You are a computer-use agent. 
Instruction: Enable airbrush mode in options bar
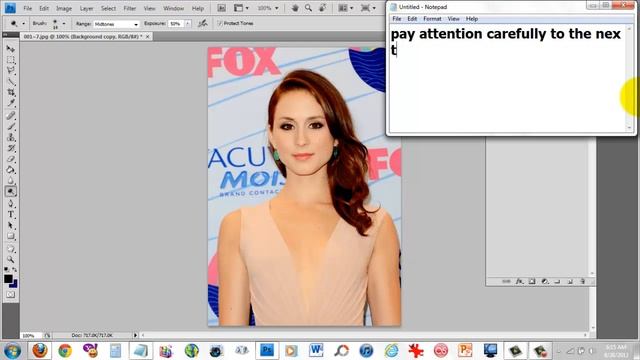pos(202,24)
